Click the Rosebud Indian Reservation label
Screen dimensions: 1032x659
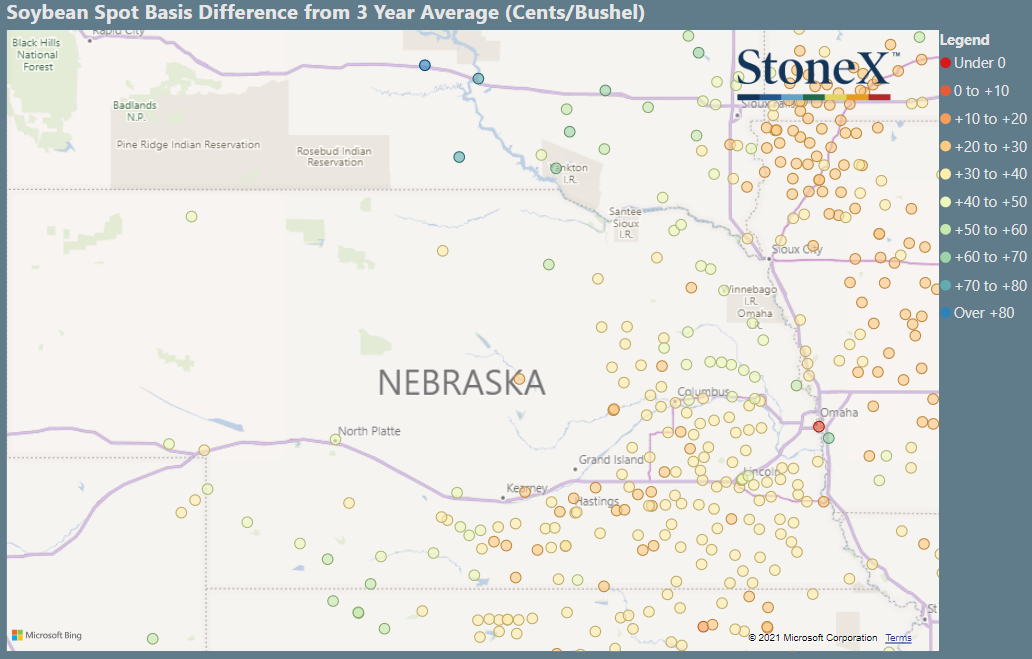[334, 157]
